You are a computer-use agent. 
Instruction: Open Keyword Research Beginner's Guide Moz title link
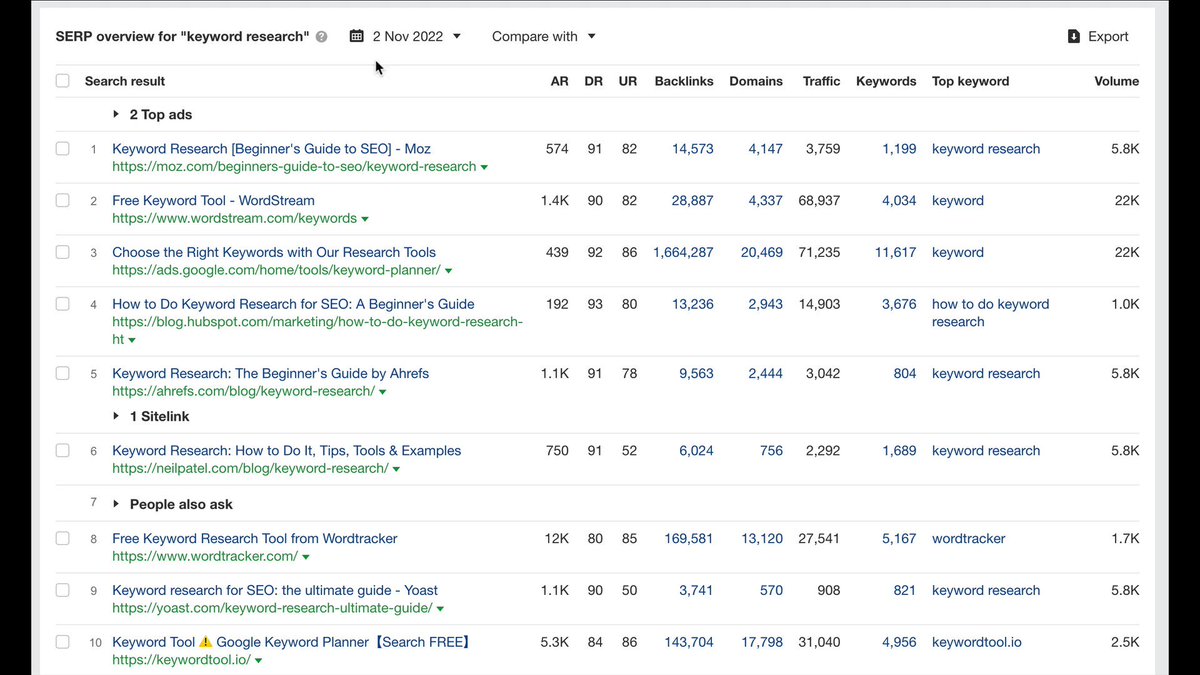coord(272,149)
